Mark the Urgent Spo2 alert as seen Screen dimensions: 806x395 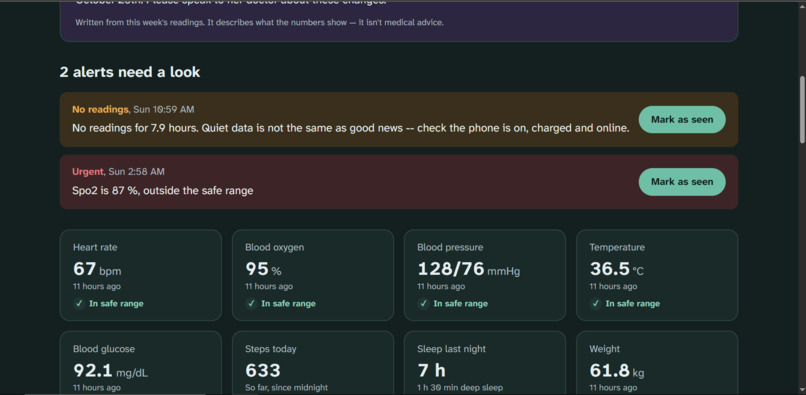[682, 182]
